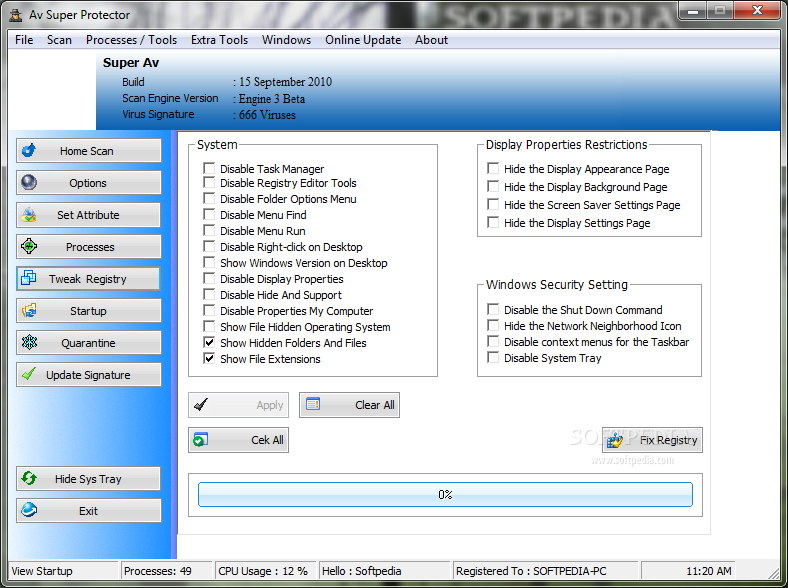Open the Windows menu
Screen dimensions: 788x588
coord(286,40)
